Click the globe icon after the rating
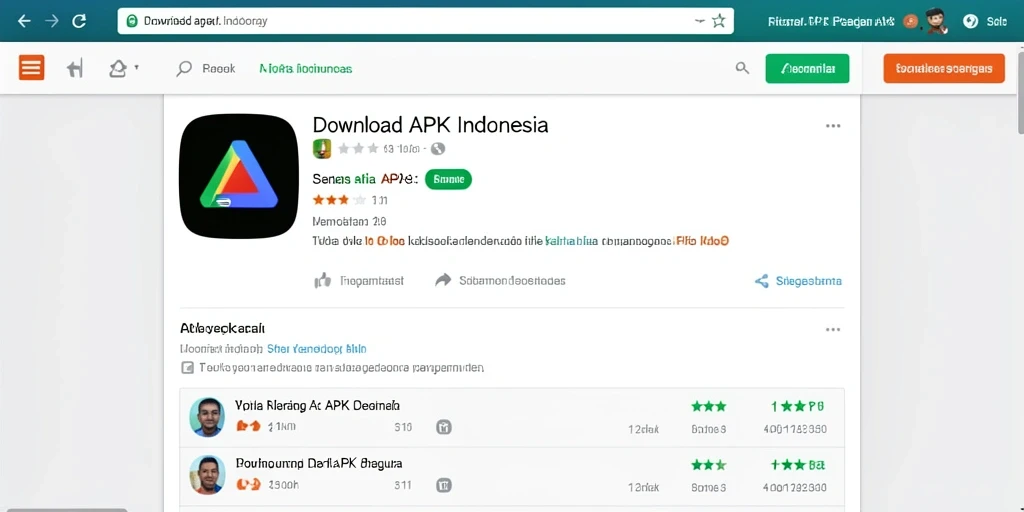 [438, 149]
